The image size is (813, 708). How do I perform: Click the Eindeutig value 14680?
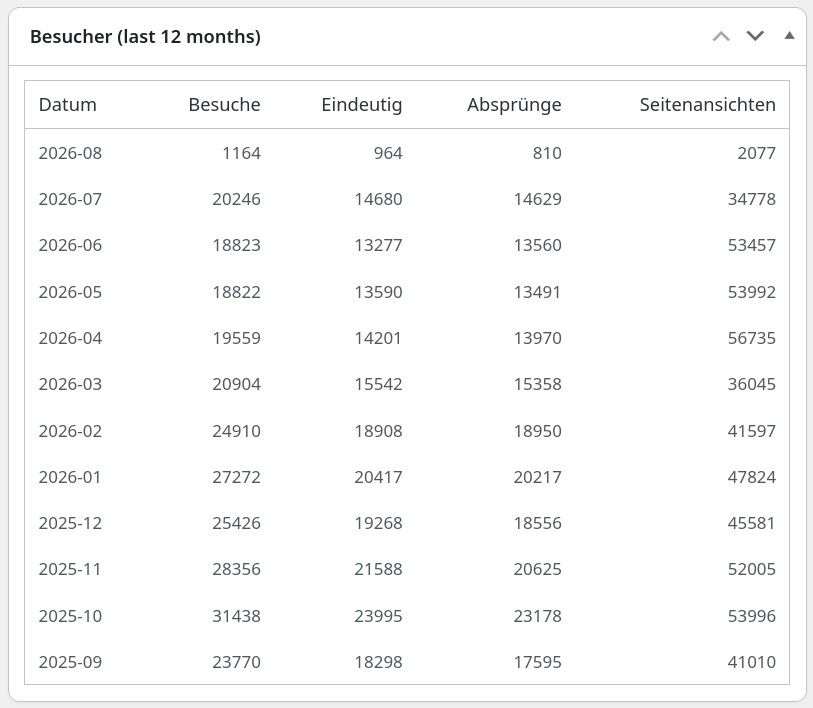(379, 199)
